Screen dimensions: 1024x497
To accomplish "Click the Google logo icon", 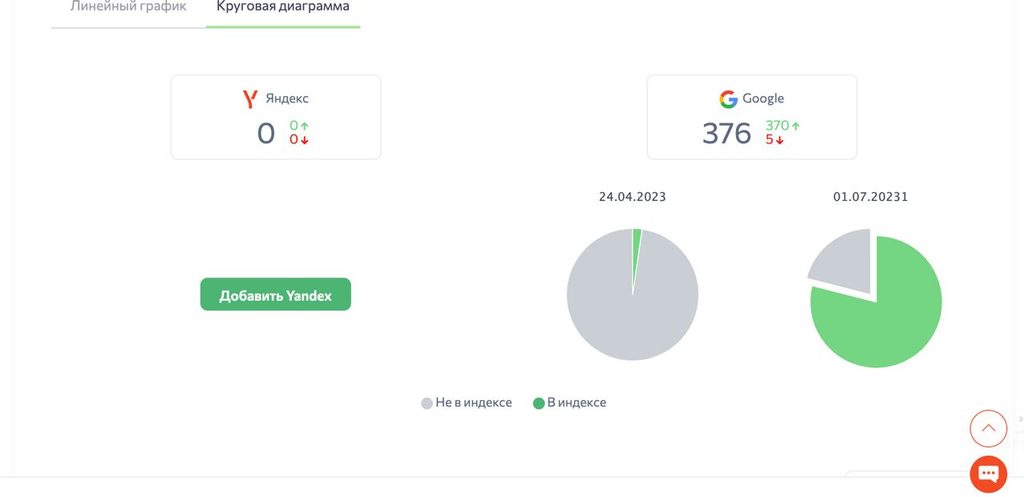I will click(x=728, y=99).
